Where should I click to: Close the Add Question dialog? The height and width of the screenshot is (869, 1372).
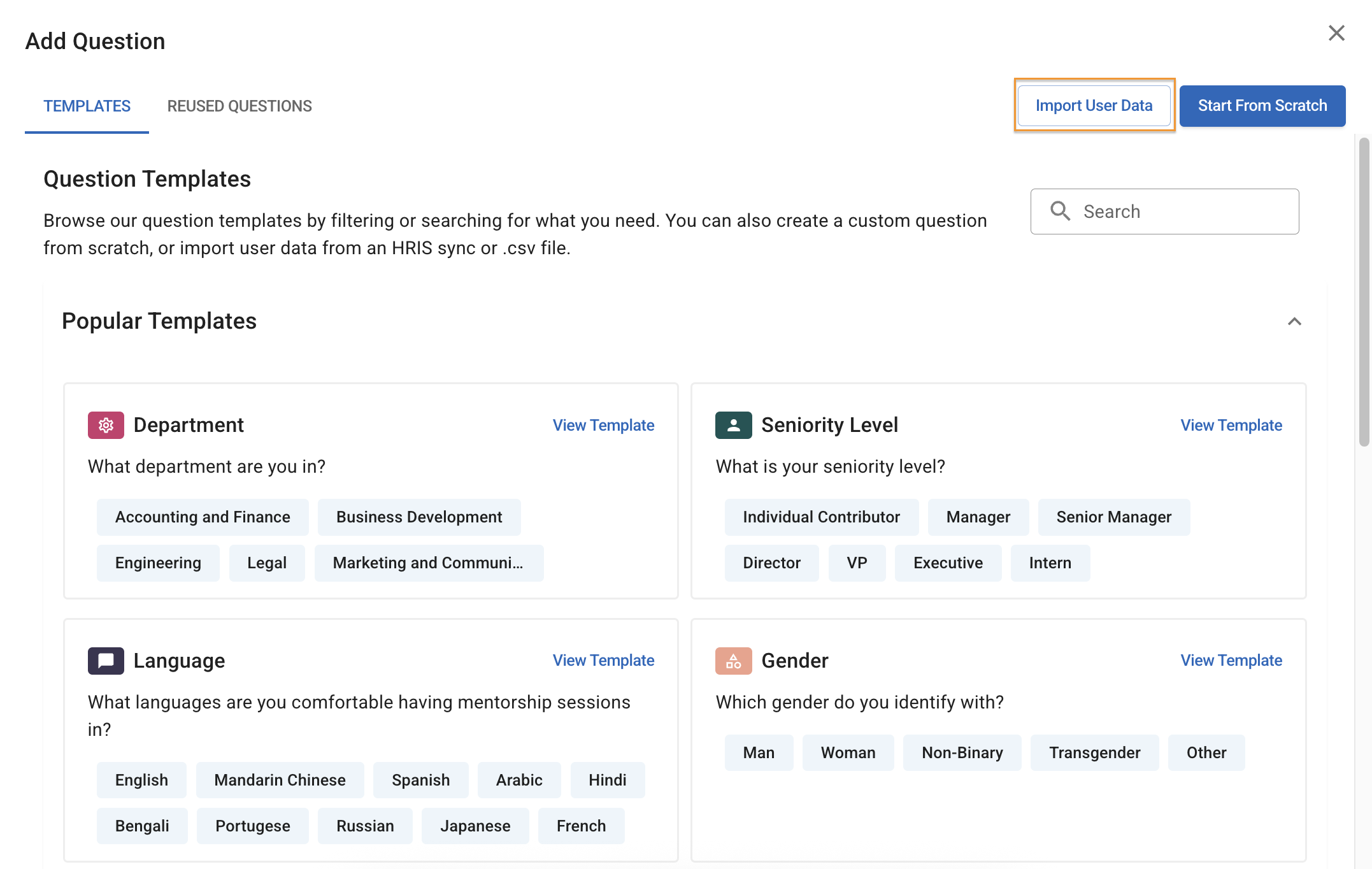pos(1336,33)
